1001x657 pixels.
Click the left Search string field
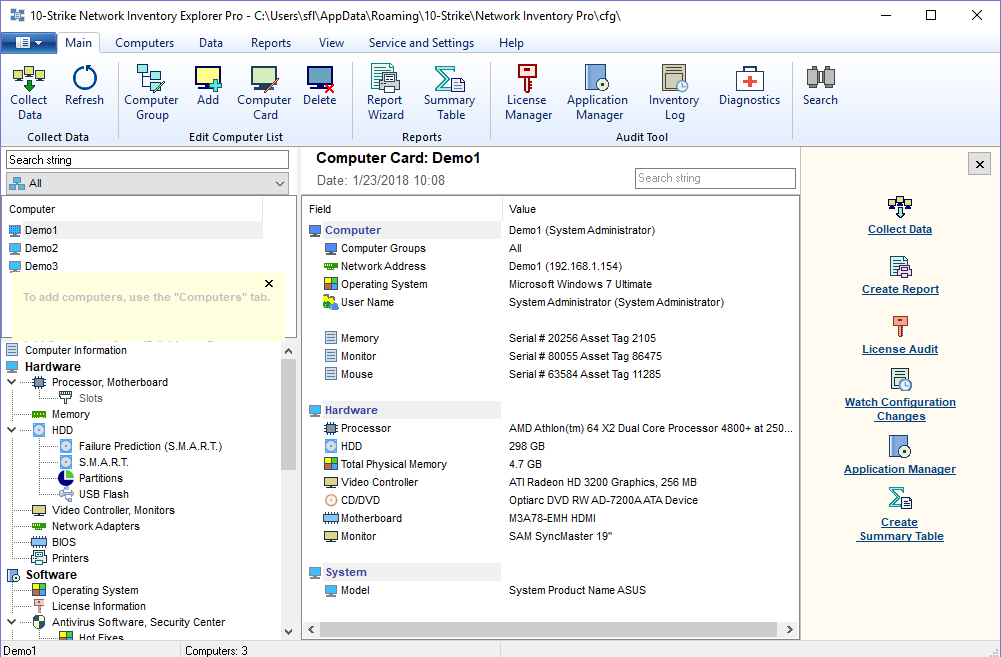[x=147, y=160]
